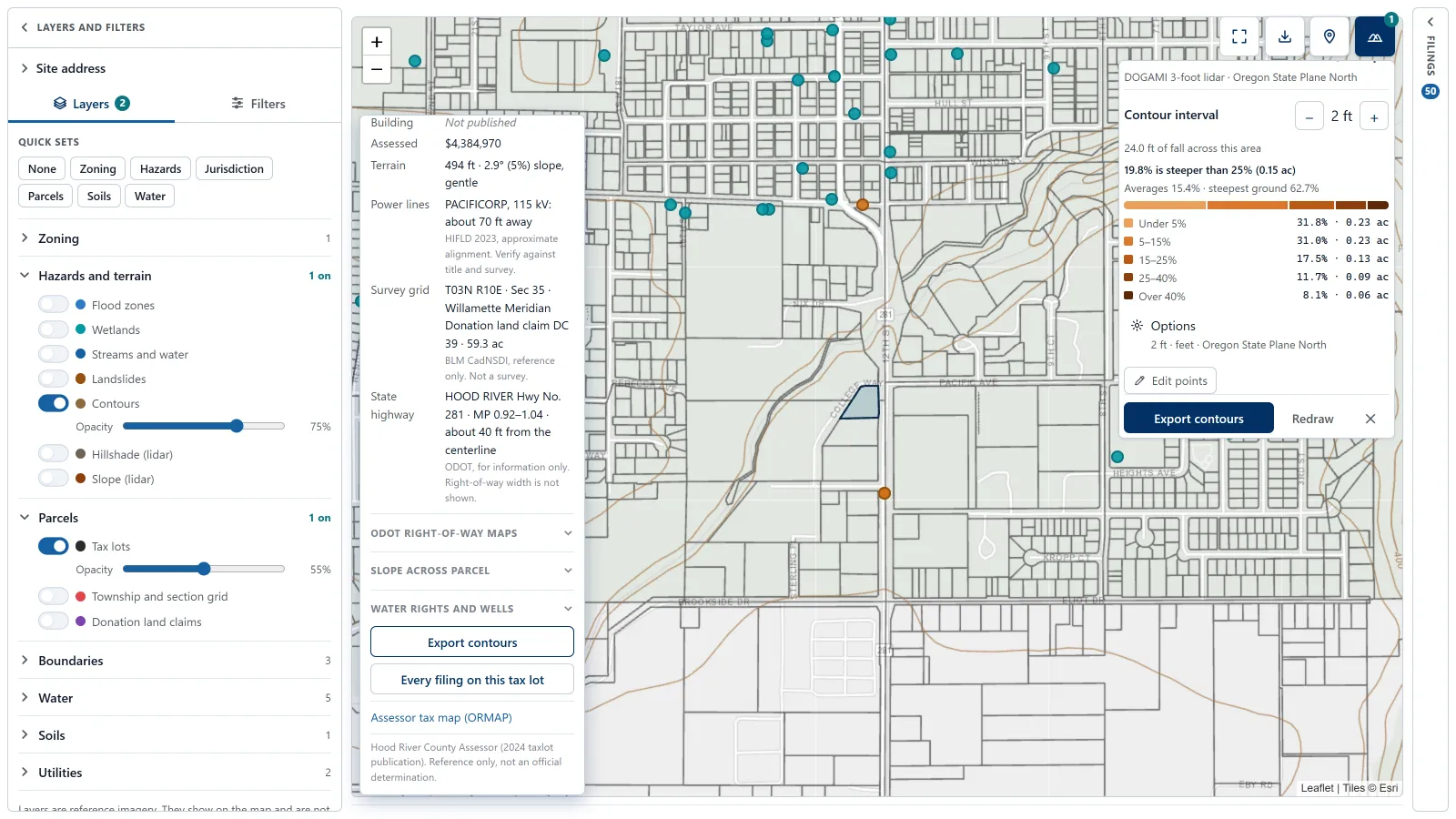Apply the Jurisdiction quick set

point(234,168)
